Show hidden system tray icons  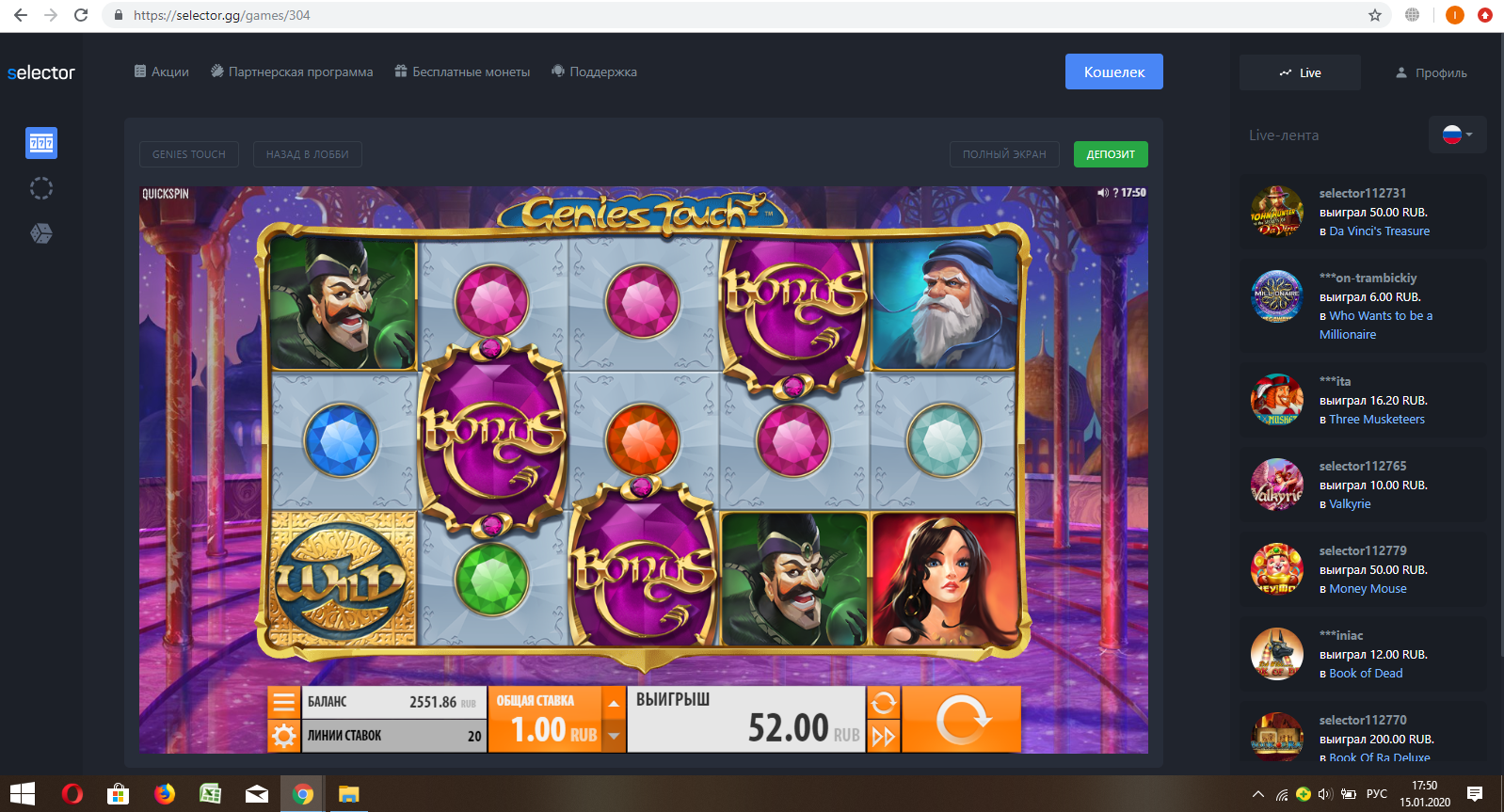(1257, 794)
